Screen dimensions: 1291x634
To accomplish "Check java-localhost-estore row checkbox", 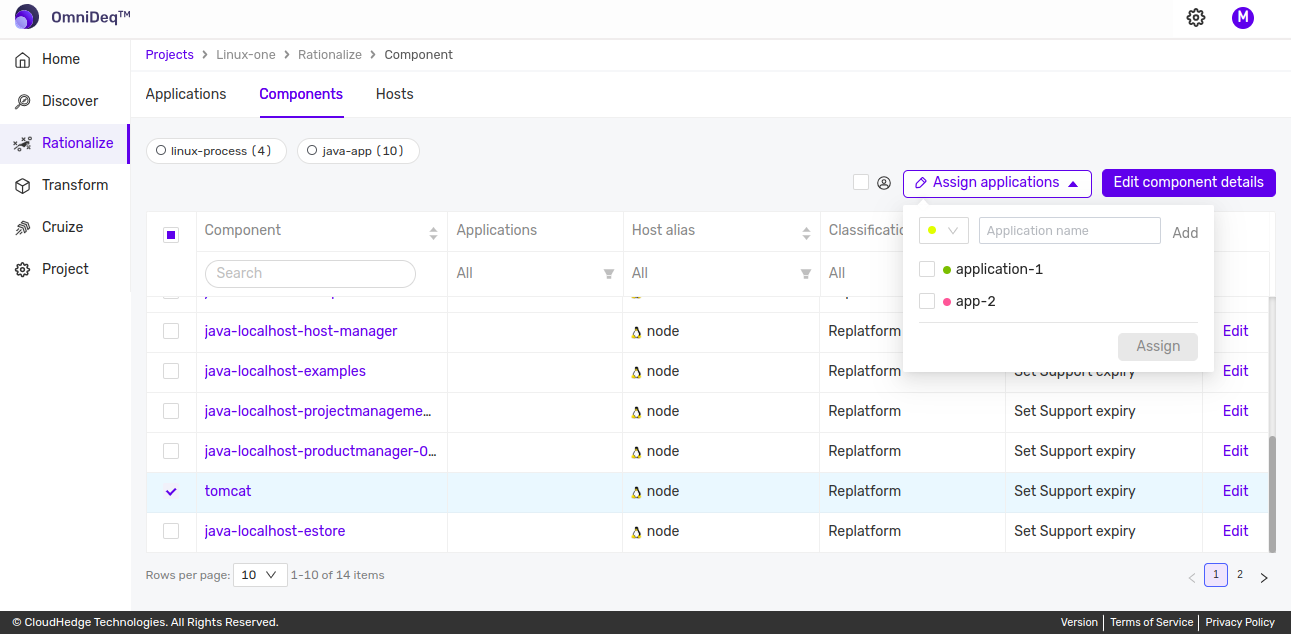I will pos(171,531).
